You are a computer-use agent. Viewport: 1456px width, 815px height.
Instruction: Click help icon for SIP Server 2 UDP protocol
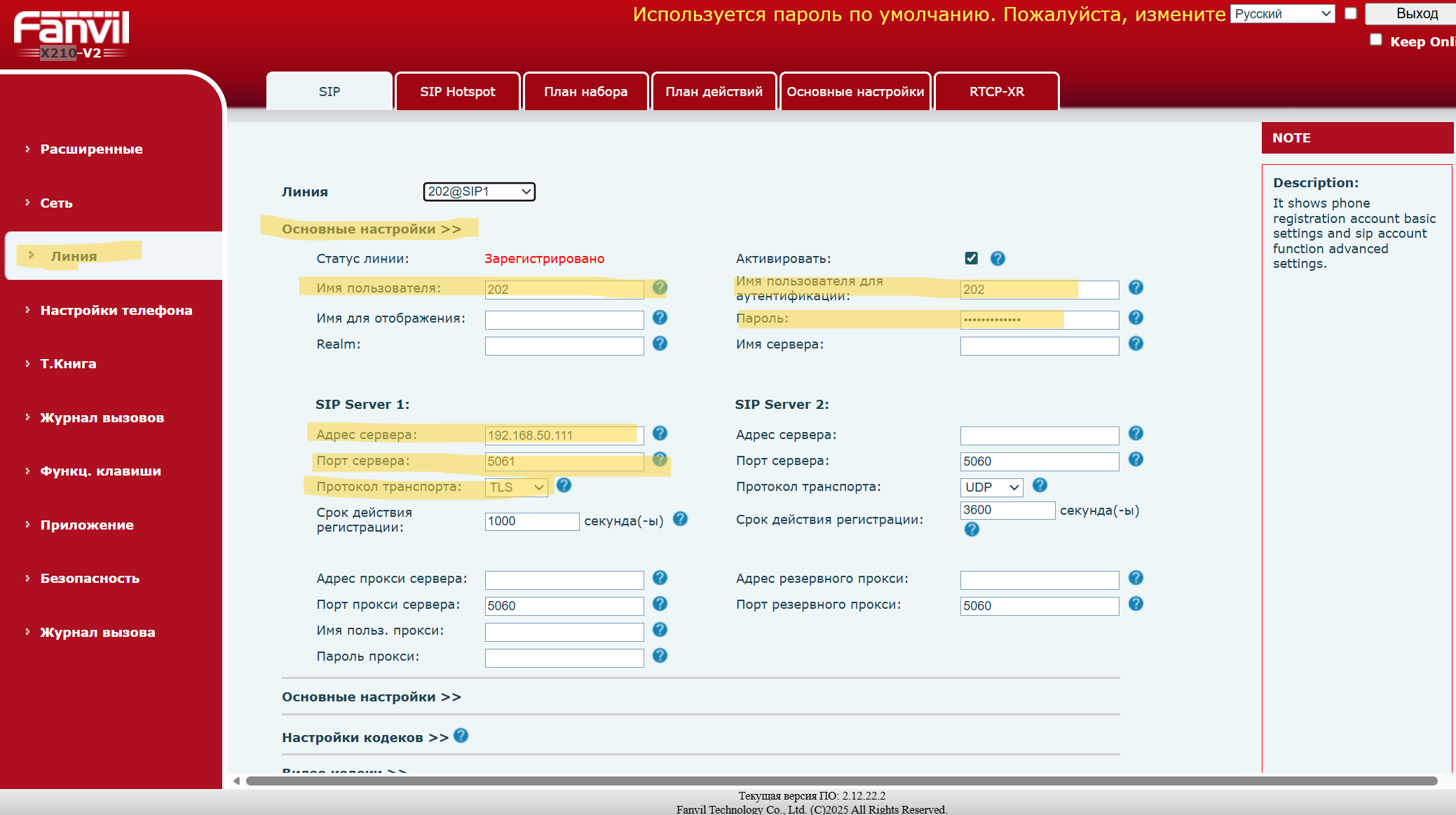tap(1040, 485)
